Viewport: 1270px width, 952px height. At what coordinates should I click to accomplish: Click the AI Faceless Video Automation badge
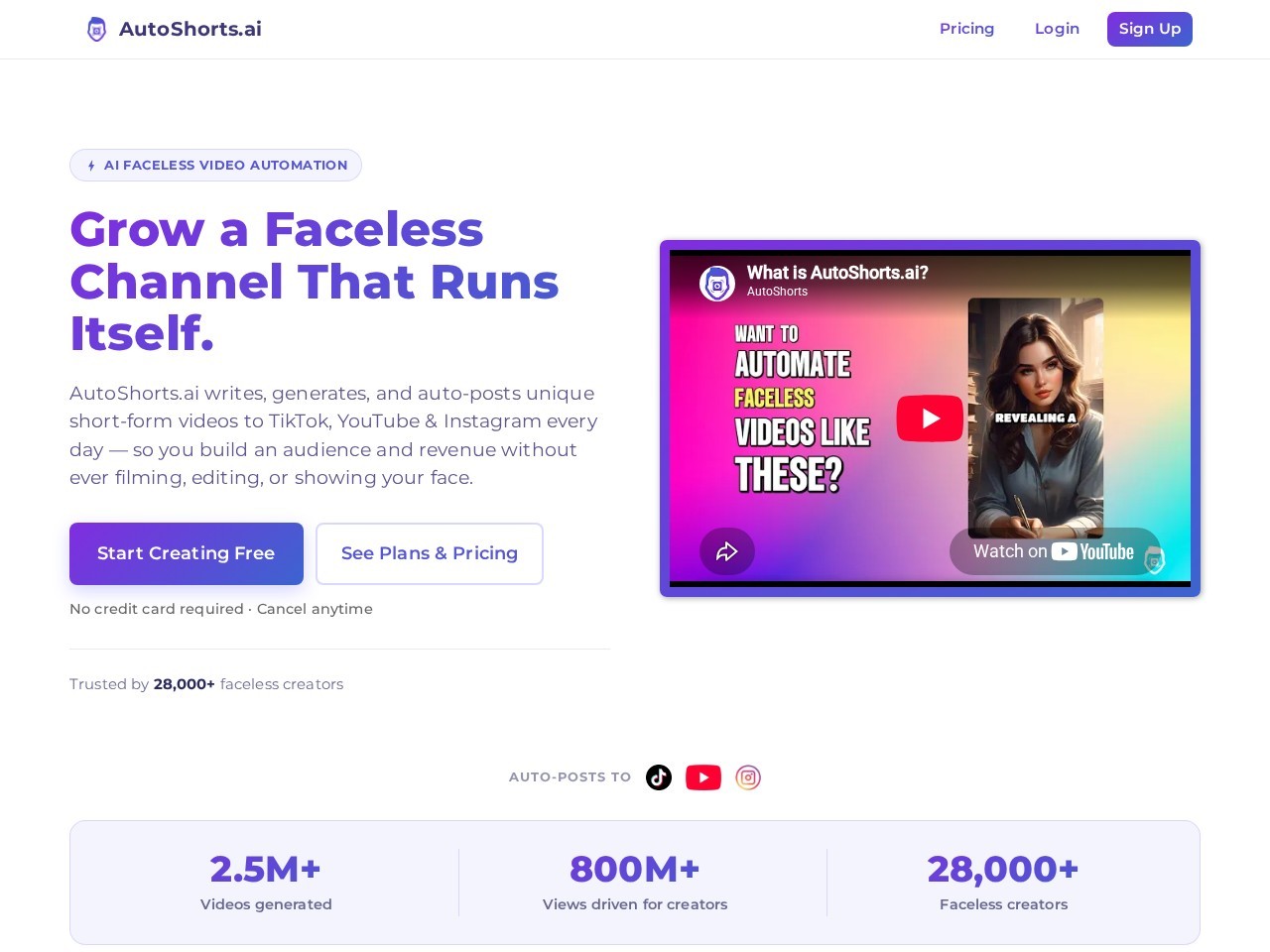click(215, 166)
